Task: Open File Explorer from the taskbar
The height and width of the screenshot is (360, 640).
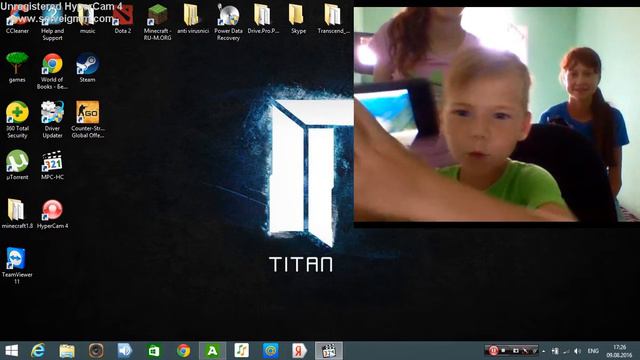Action: [67, 351]
